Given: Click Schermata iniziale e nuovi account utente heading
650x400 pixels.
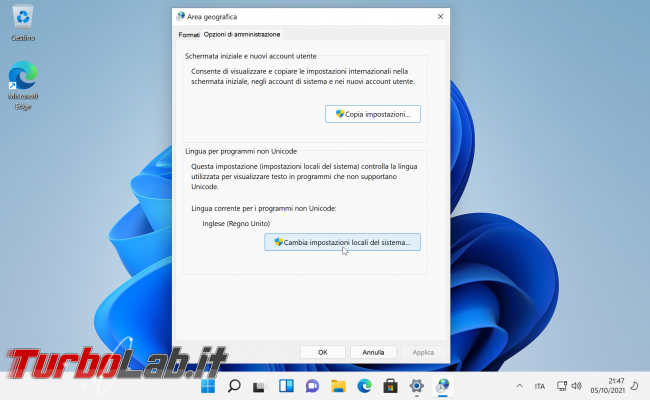Looking at the screenshot, I should click(x=250, y=56).
